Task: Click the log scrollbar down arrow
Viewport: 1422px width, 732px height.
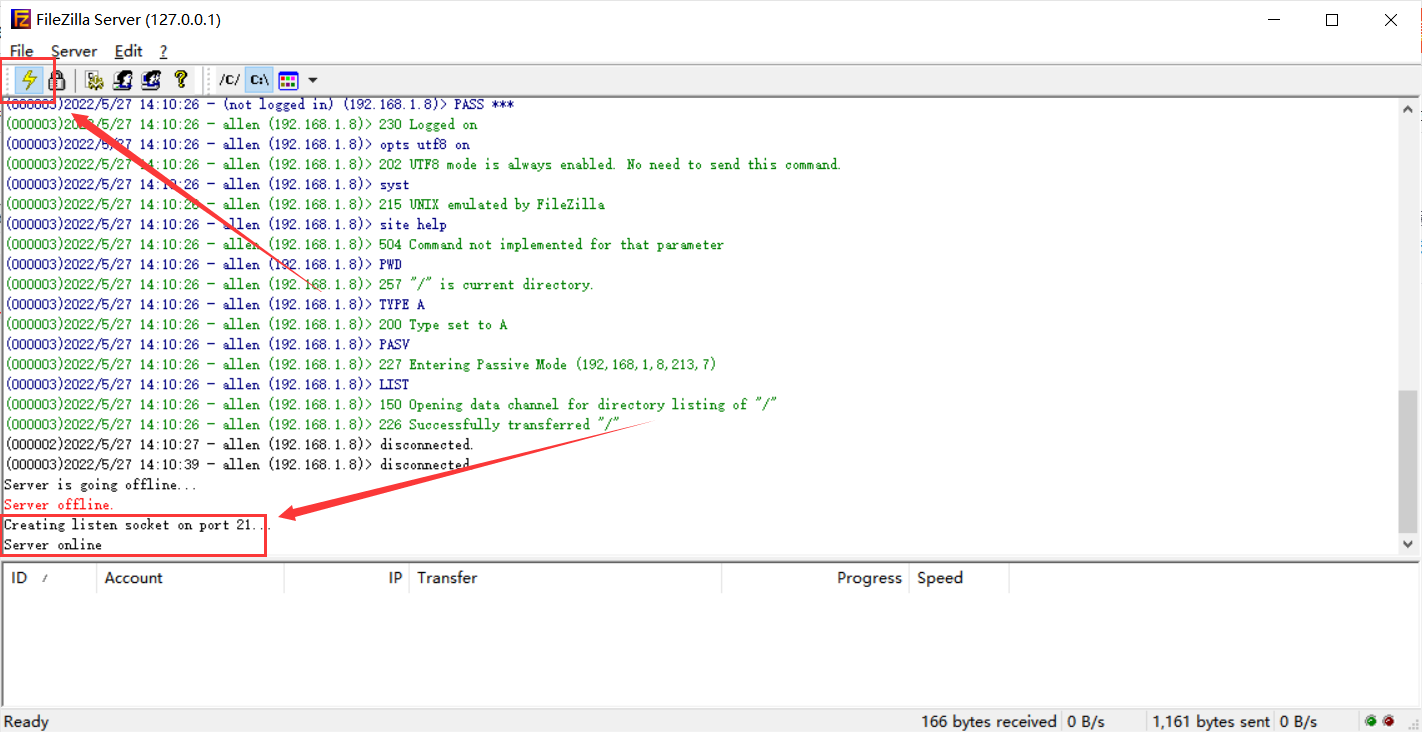Action: [x=1408, y=544]
